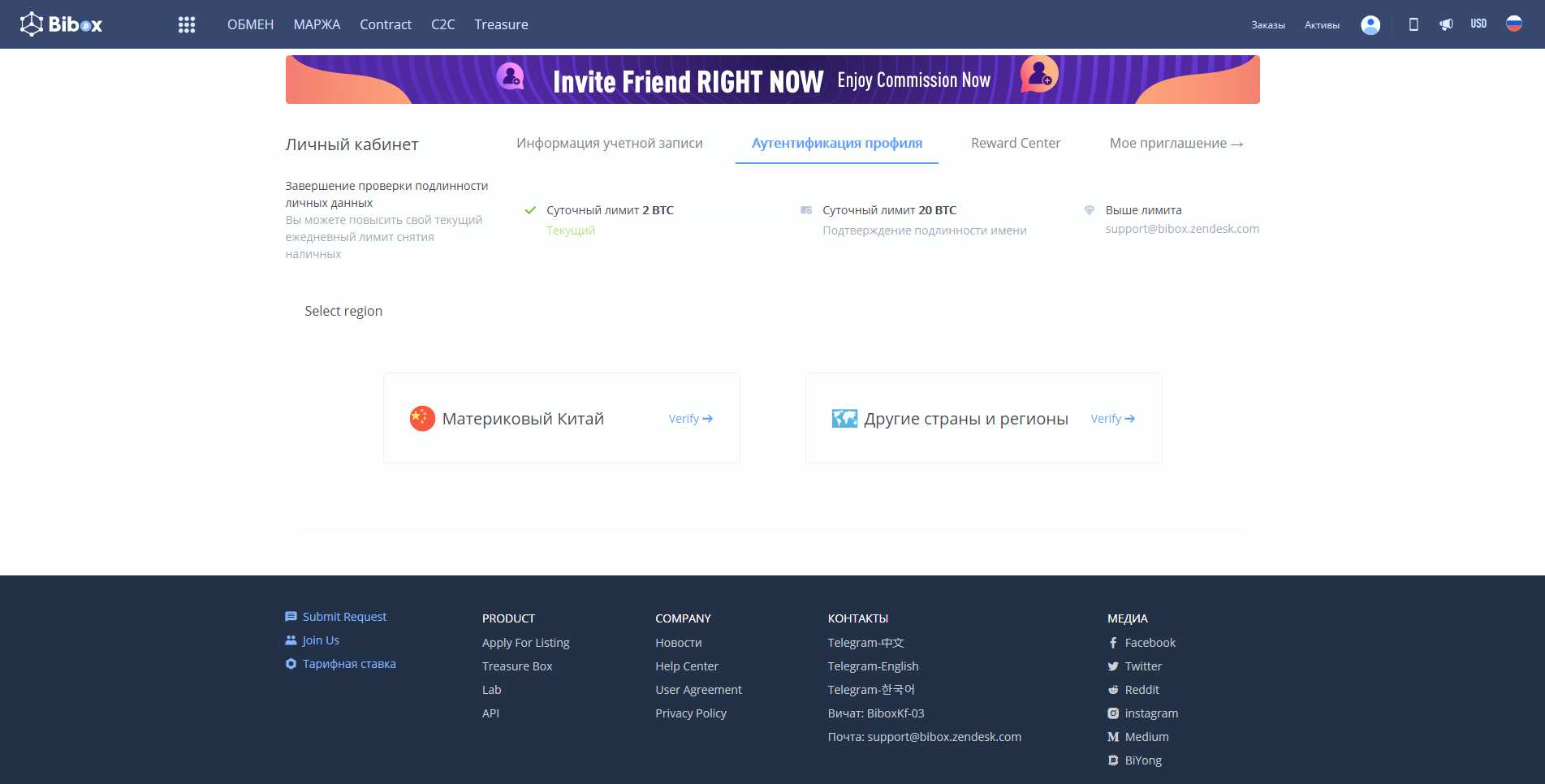Select the Аутентификация профиля tab
The width and height of the screenshot is (1545, 784).
click(837, 143)
